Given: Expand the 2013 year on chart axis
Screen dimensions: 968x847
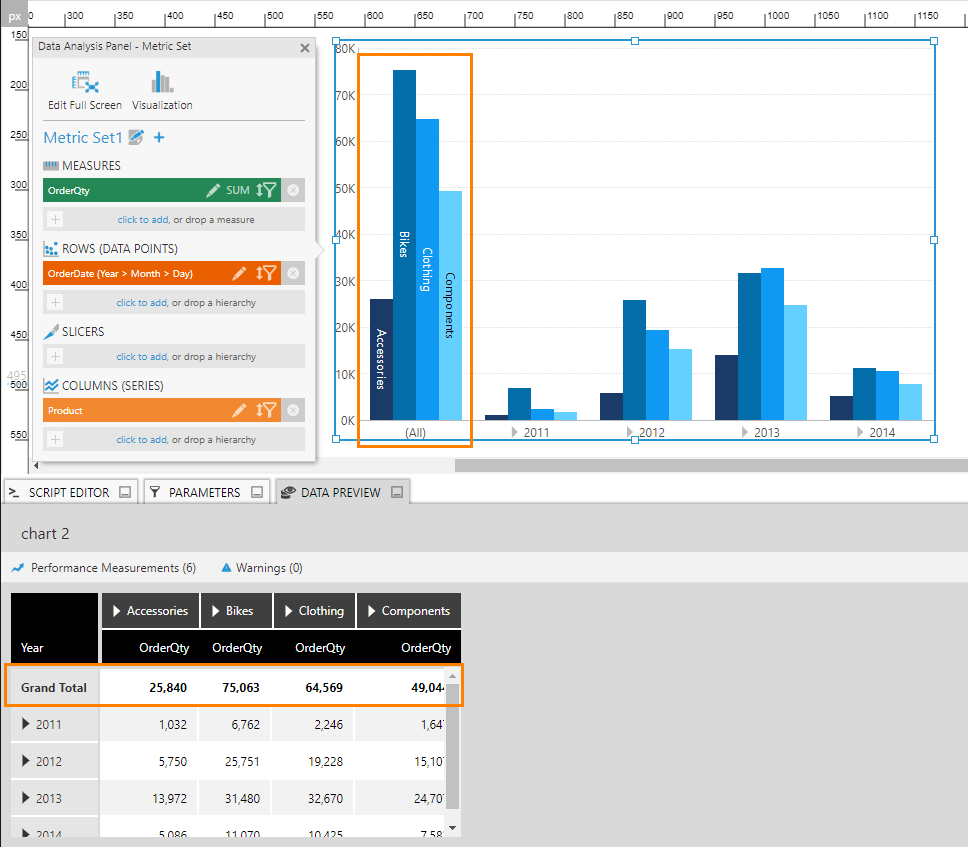Looking at the screenshot, I should (745, 432).
